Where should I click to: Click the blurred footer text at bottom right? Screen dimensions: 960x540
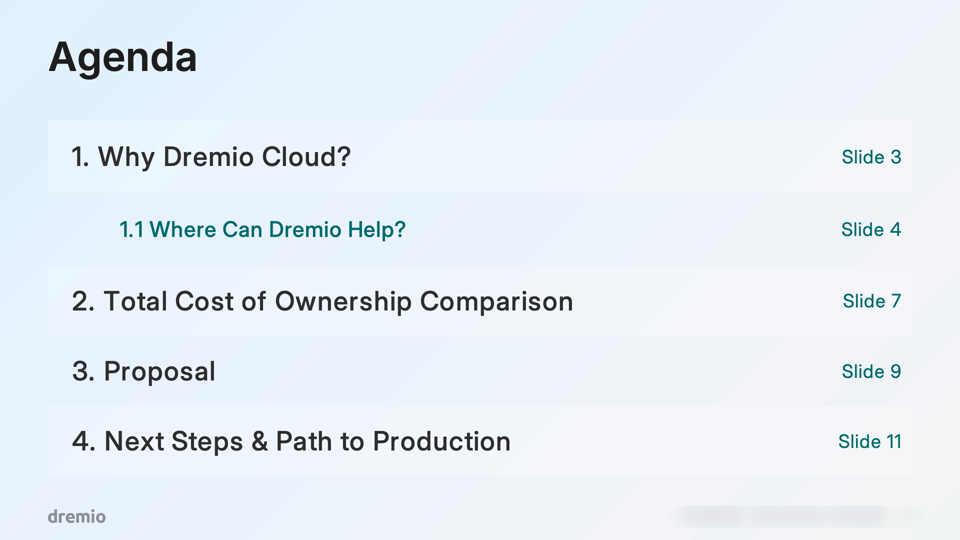(x=796, y=516)
